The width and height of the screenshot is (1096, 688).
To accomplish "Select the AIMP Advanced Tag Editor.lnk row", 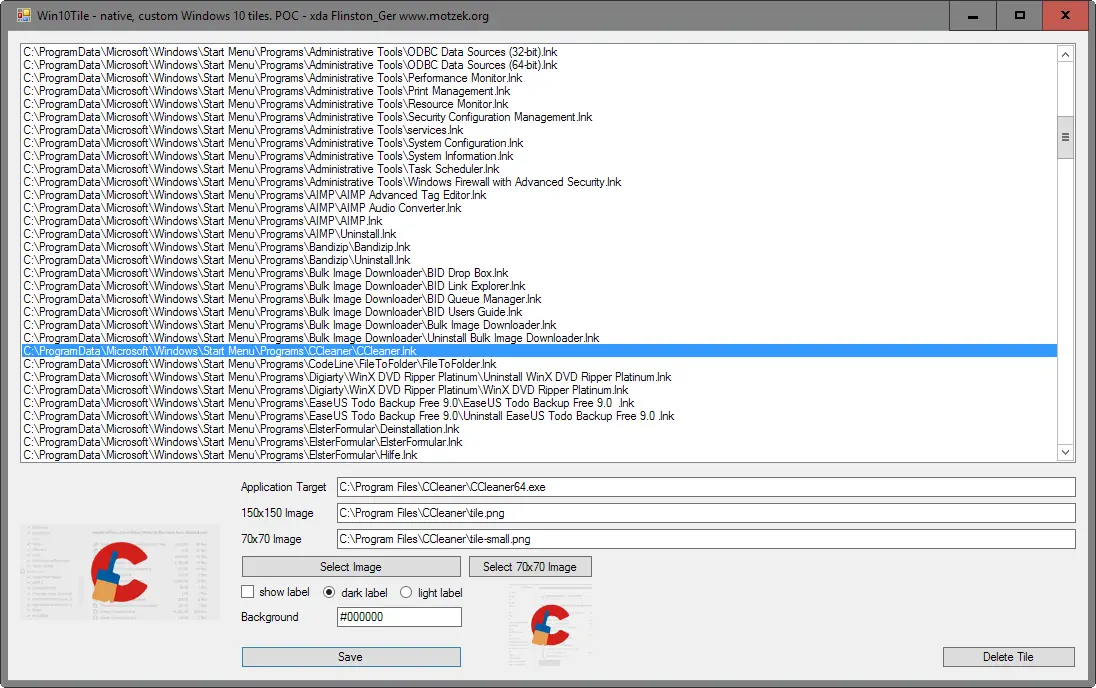I will 539,195.
